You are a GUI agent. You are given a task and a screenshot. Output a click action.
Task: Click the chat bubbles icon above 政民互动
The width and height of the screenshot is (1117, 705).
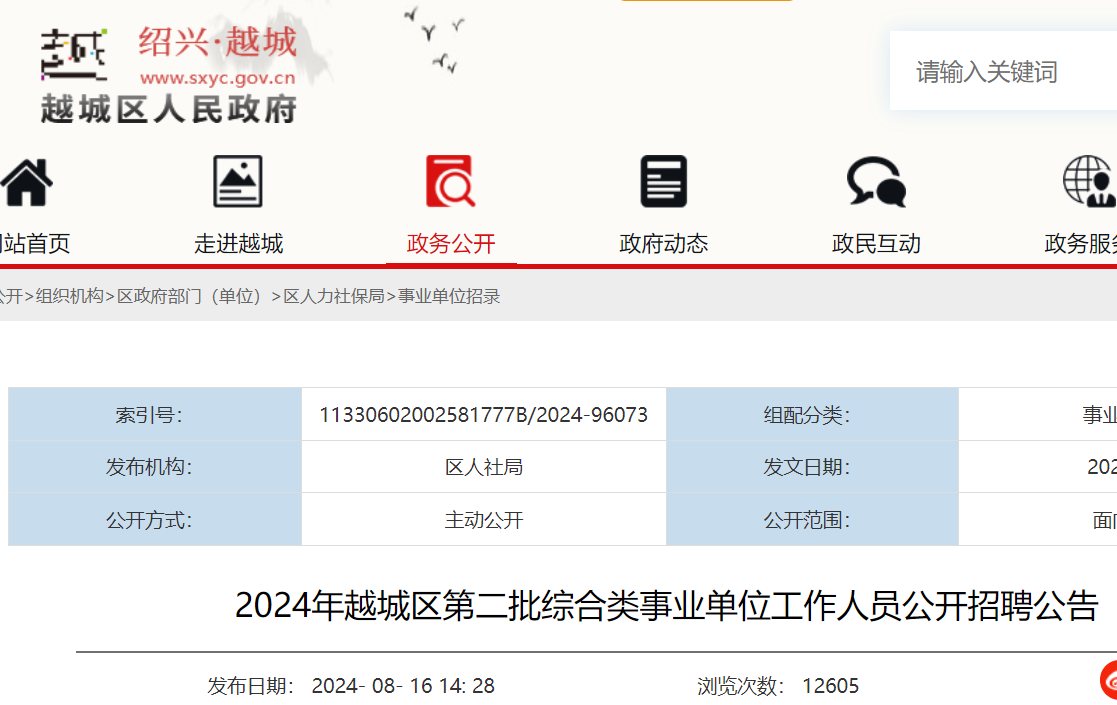pos(876,182)
